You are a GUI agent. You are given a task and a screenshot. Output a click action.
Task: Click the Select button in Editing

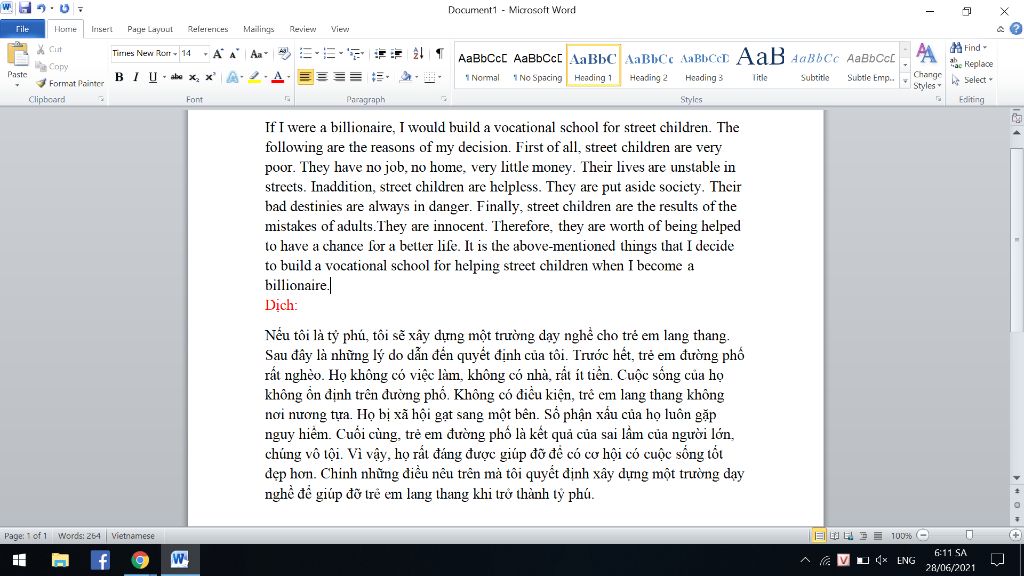pos(972,80)
